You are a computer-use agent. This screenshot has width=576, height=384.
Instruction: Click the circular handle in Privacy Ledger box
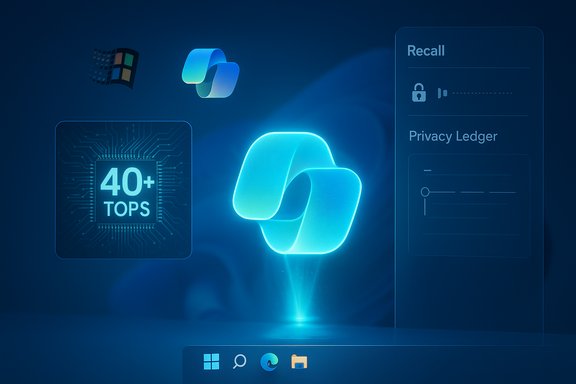[425, 192]
